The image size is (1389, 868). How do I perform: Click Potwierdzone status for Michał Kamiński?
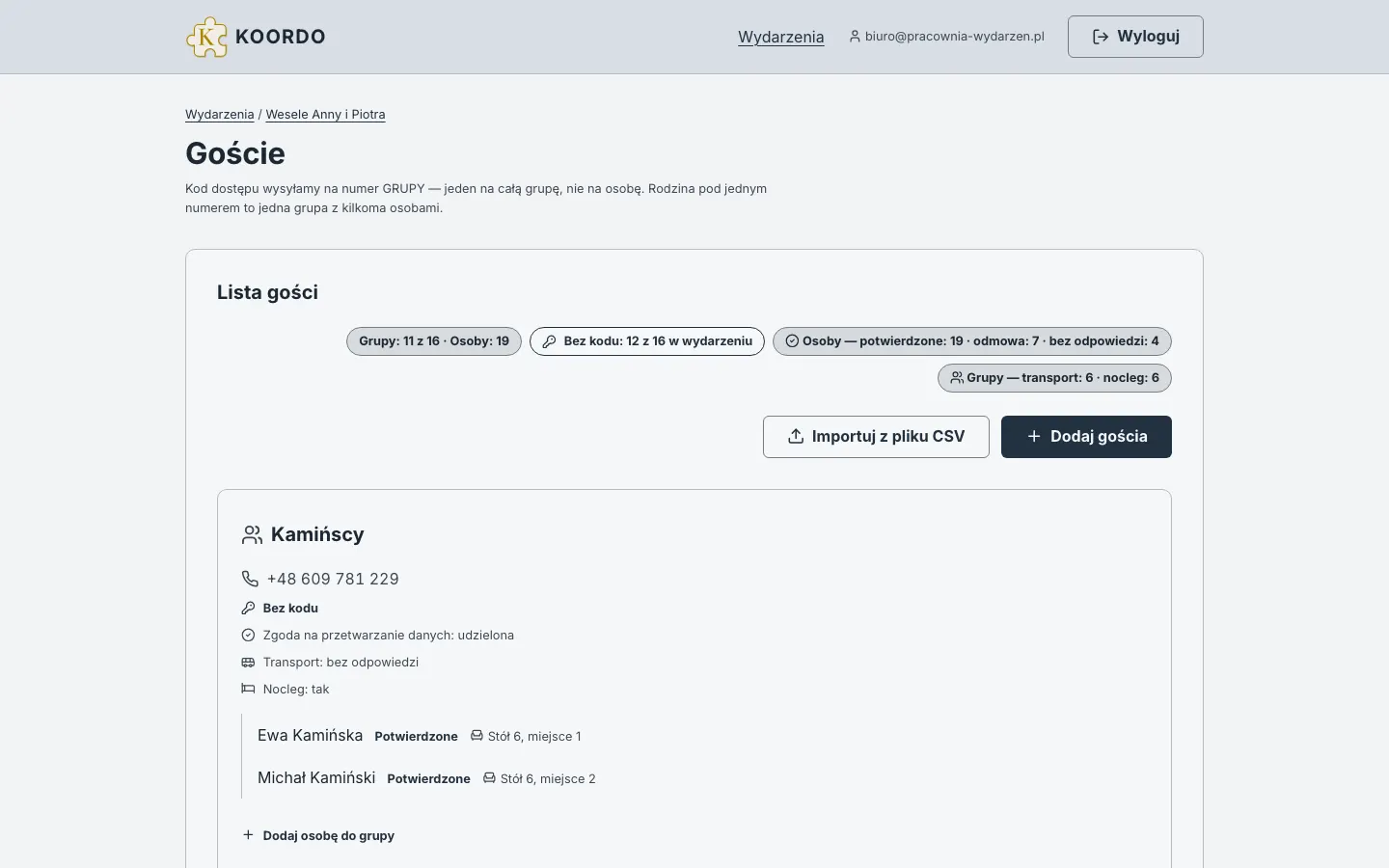coord(429,779)
